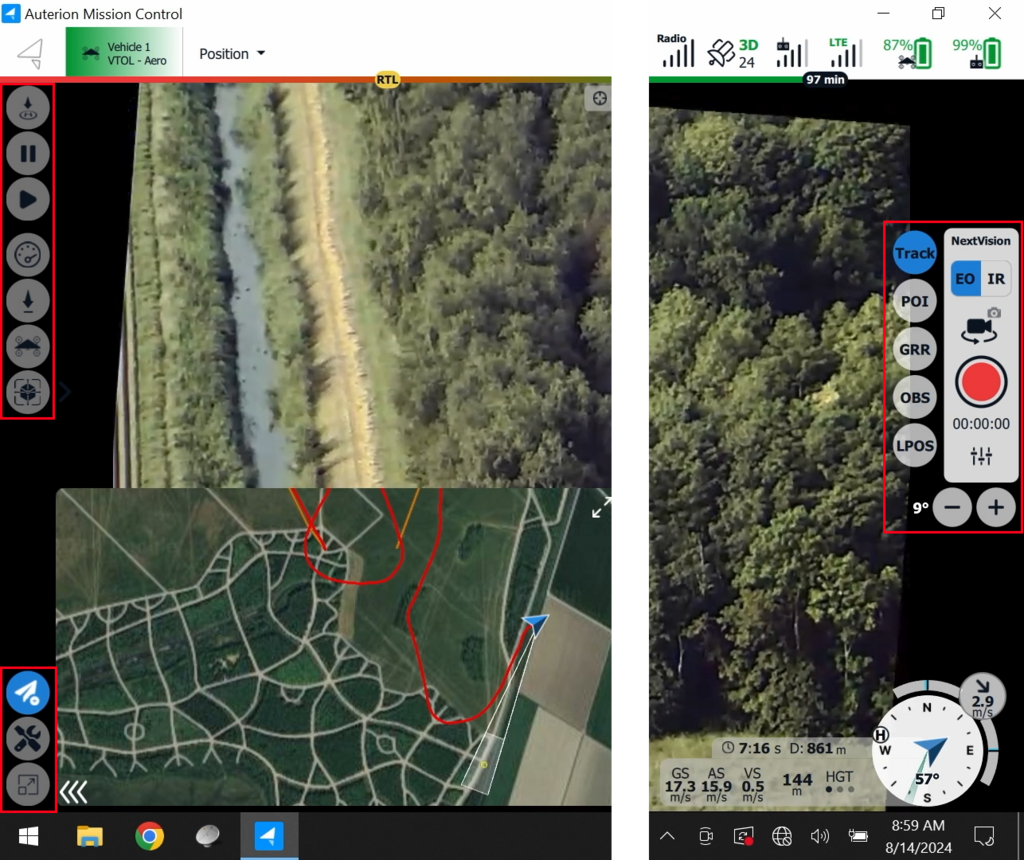
Task: Select the Vehicle 1 VTOL - Aero tab
Action: point(125,53)
